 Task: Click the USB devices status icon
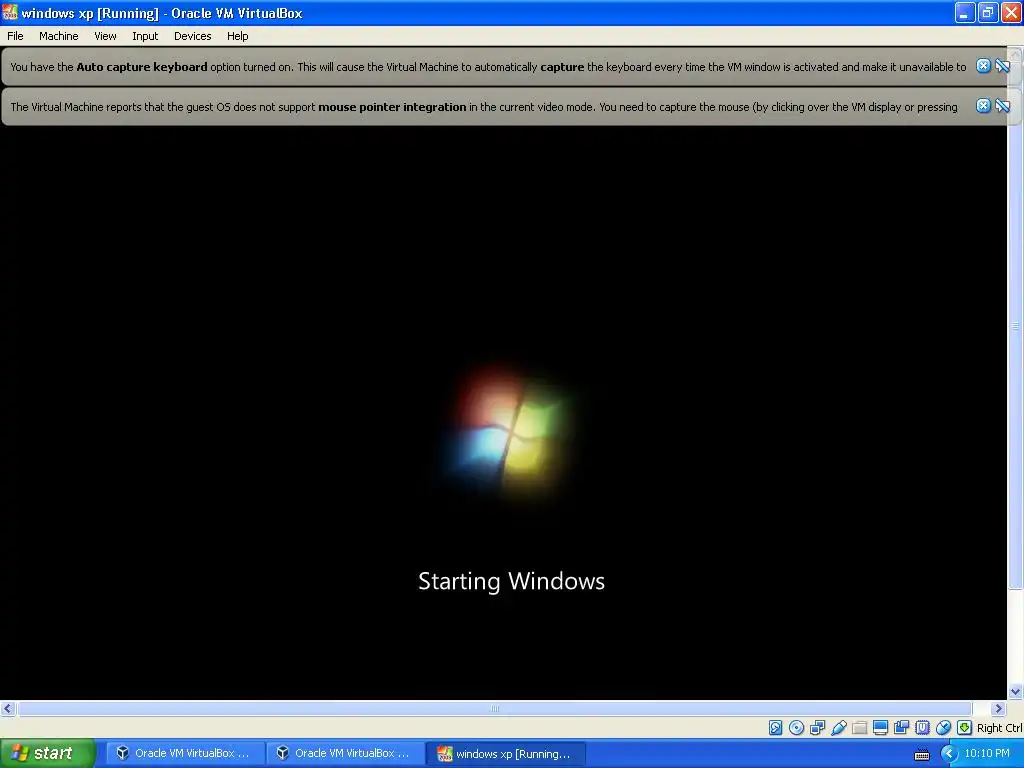(x=839, y=728)
